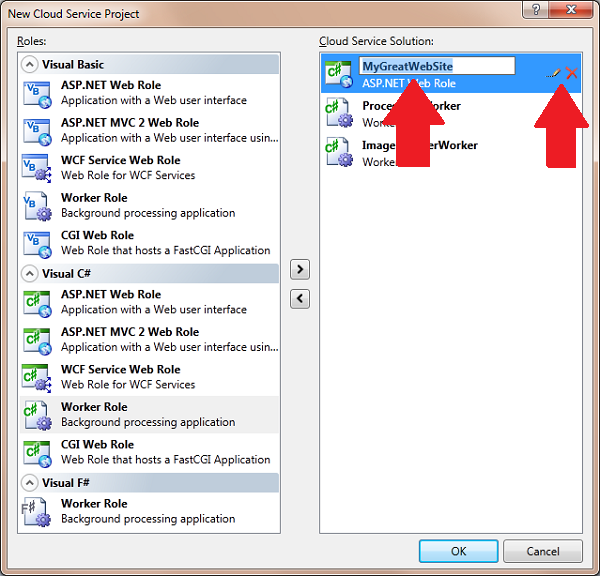The height and width of the screenshot is (576, 600).
Task: Select the Visual Basic Worker Role icon
Action: pyautogui.click(x=36, y=205)
